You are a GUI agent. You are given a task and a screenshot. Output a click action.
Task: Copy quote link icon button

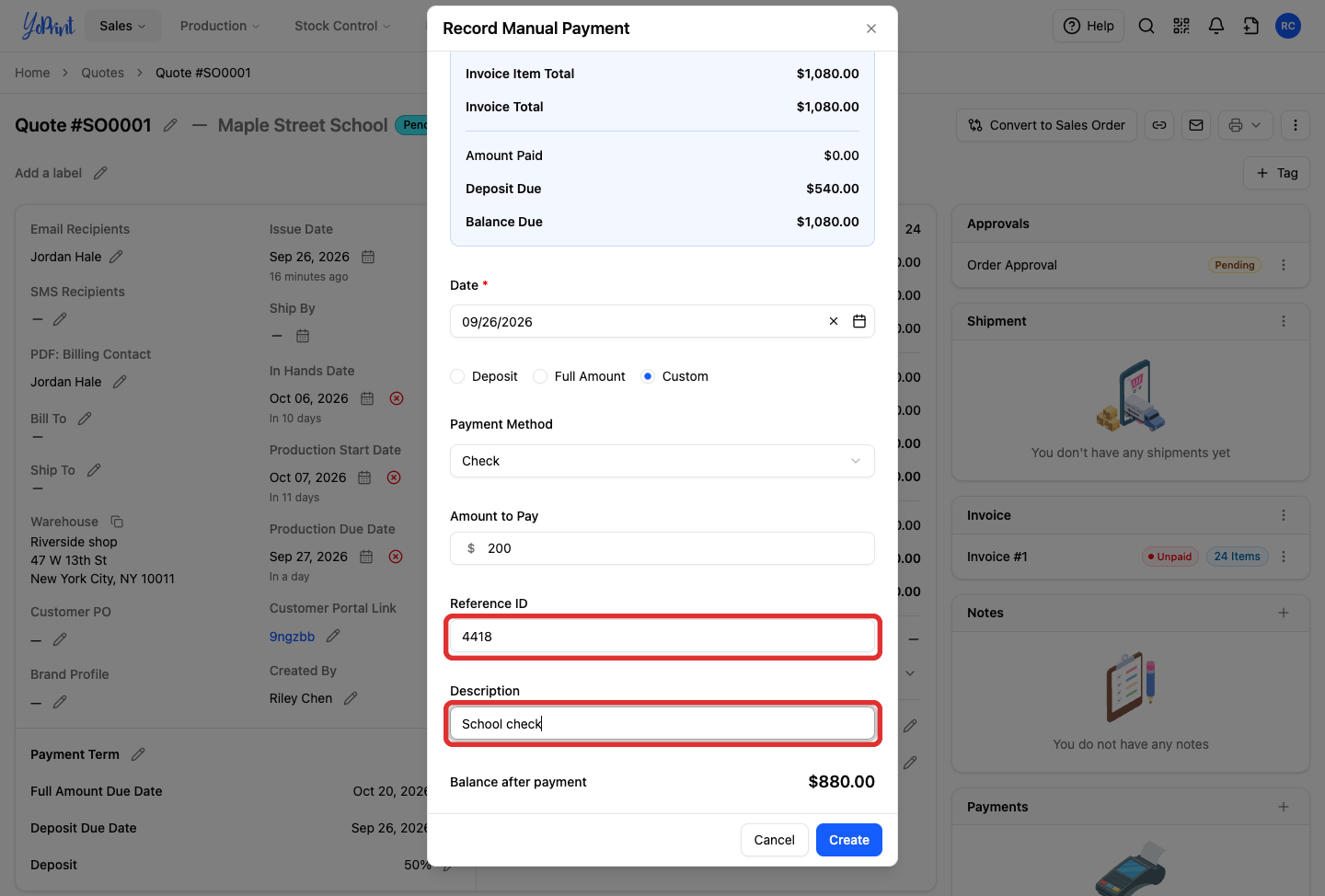[1159, 125]
